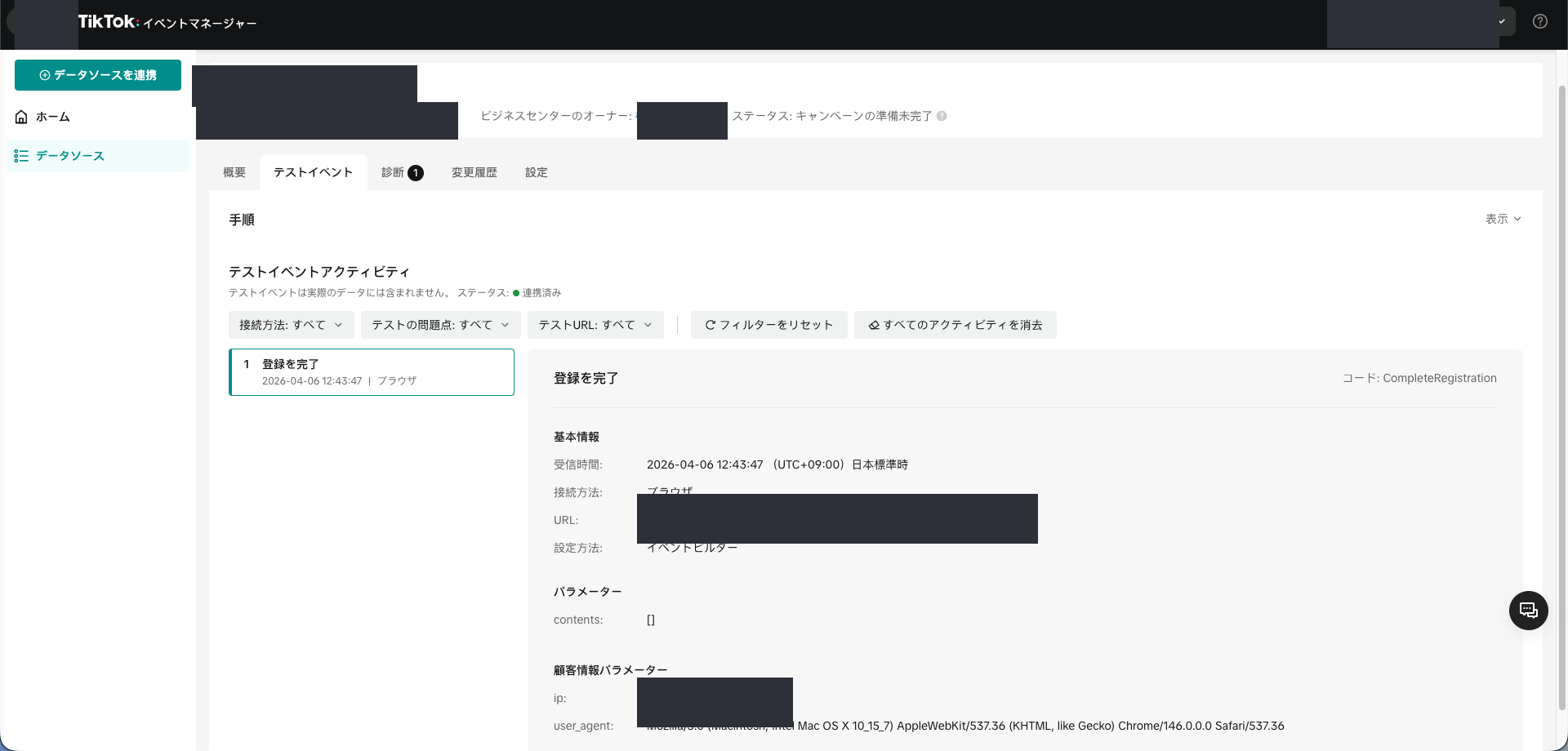This screenshot has height=751, width=1568.
Task: Click the clear activities eraser icon
Action: click(874, 324)
